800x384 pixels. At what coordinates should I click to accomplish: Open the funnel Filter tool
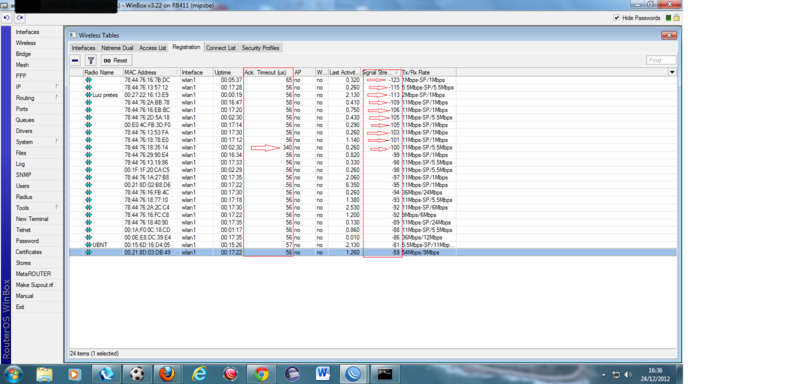90,60
